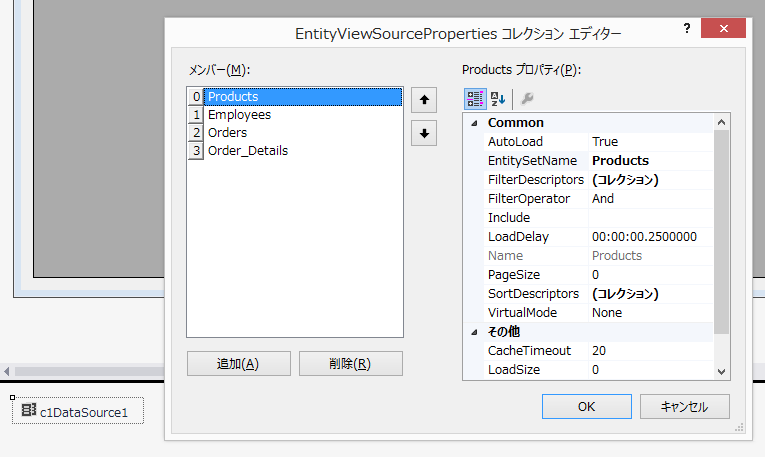This screenshot has height=457, width=765.
Task: Collapse the その他 property category
Action: 474,332
